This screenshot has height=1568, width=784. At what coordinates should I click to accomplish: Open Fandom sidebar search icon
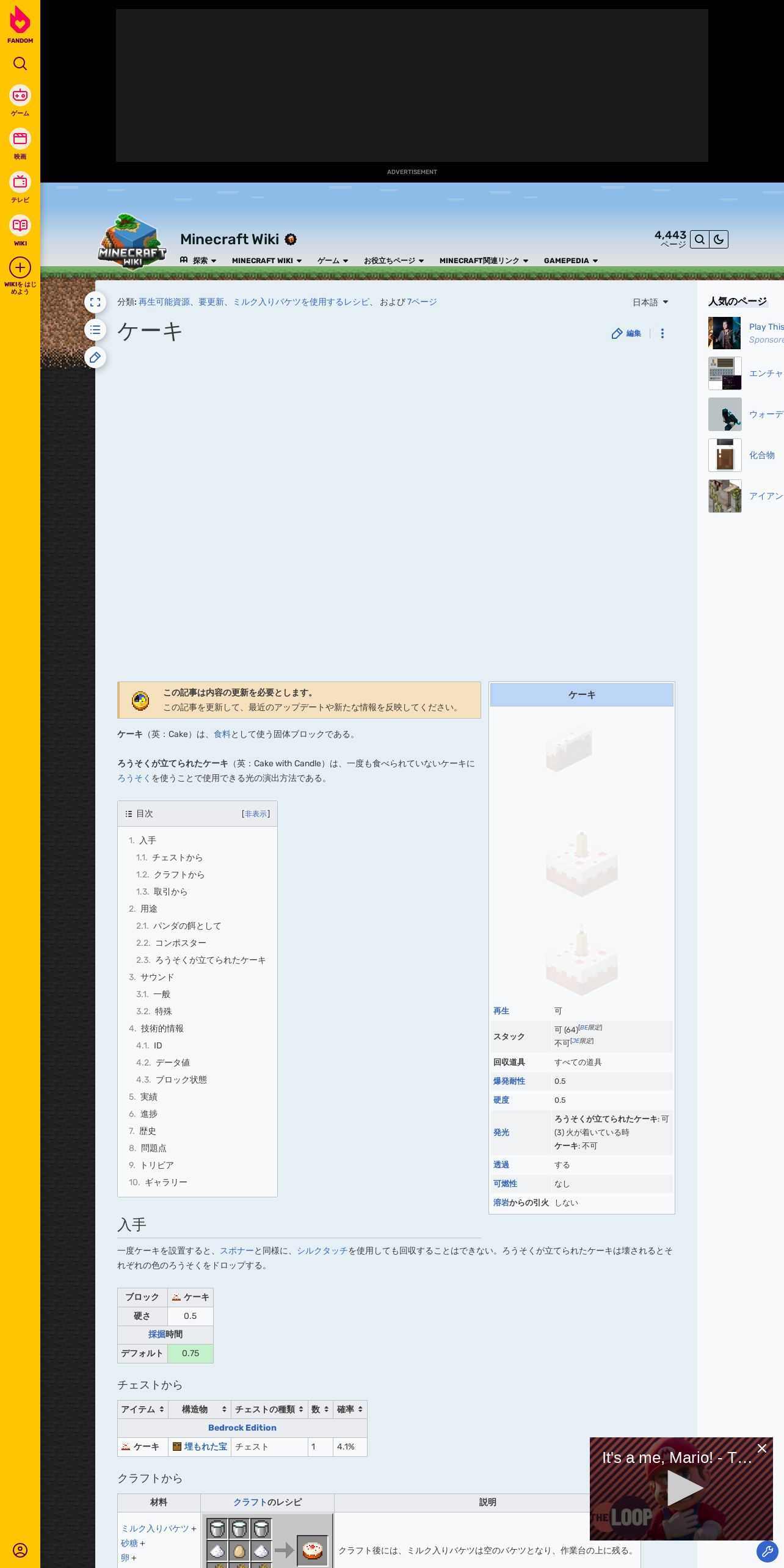pos(20,64)
